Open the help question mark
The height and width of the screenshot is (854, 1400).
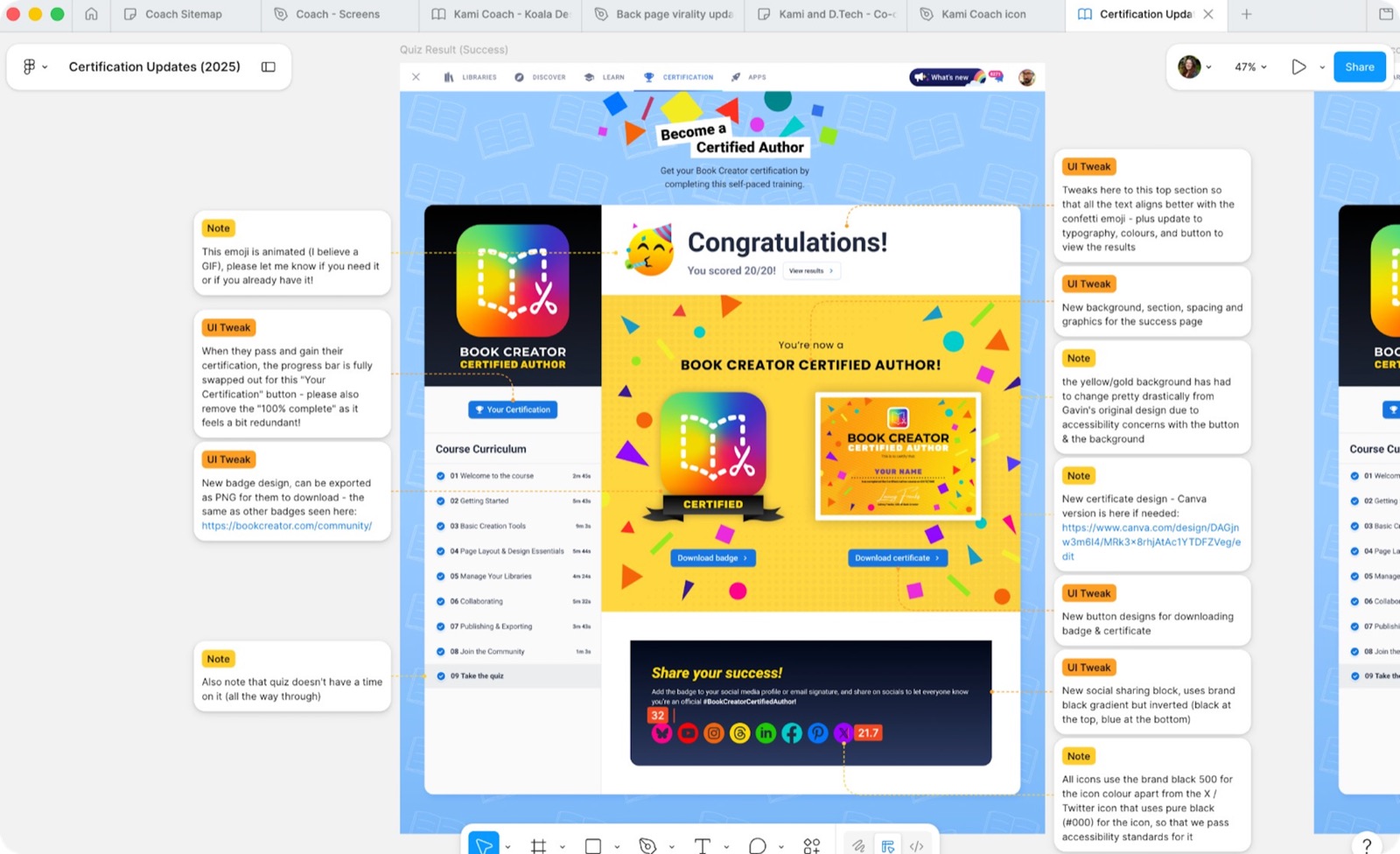(1367, 844)
